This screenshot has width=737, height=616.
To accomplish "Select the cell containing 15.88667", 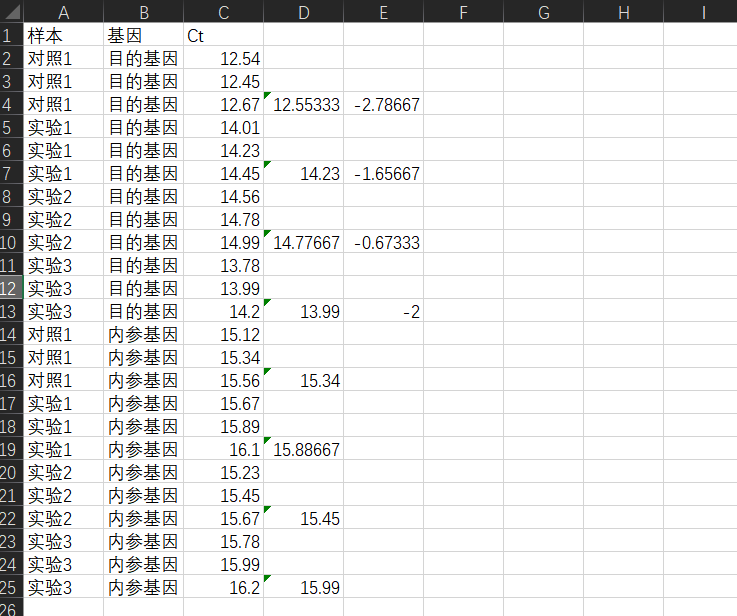I will [x=303, y=450].
